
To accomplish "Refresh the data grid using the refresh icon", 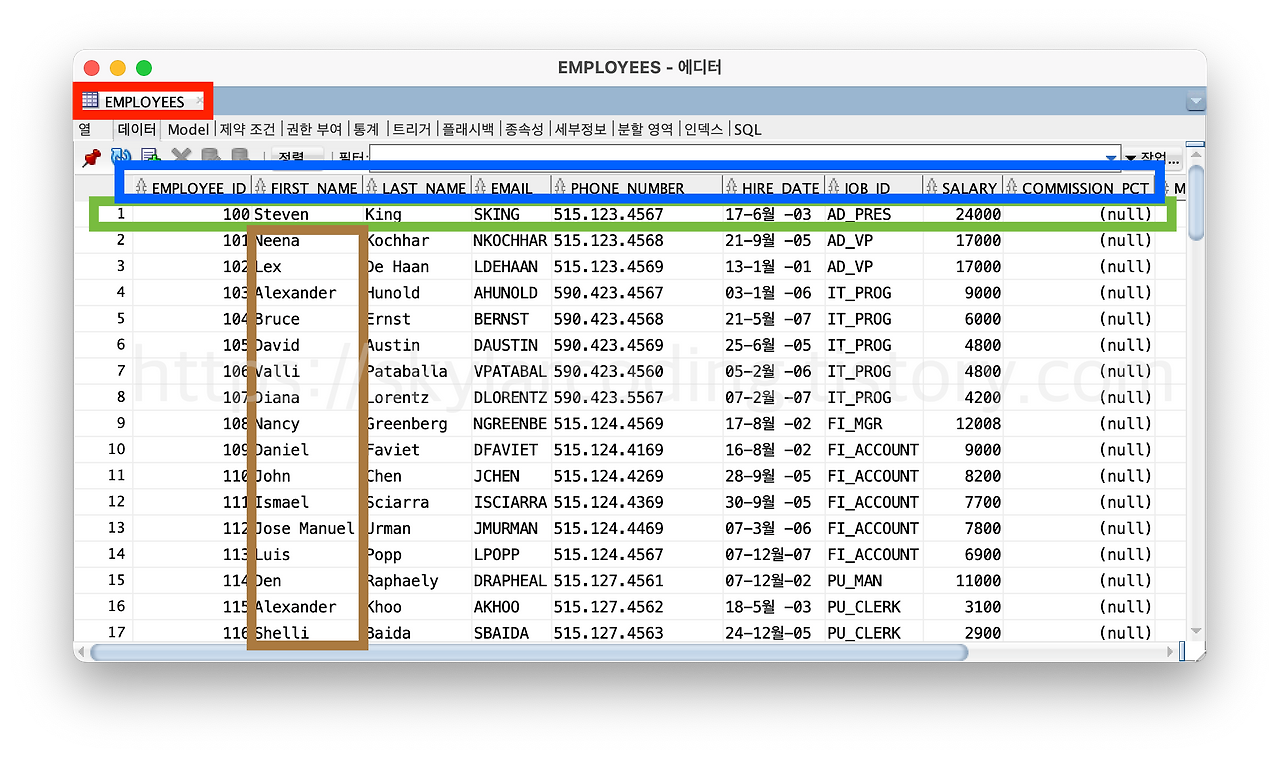I will pos(121,156).
